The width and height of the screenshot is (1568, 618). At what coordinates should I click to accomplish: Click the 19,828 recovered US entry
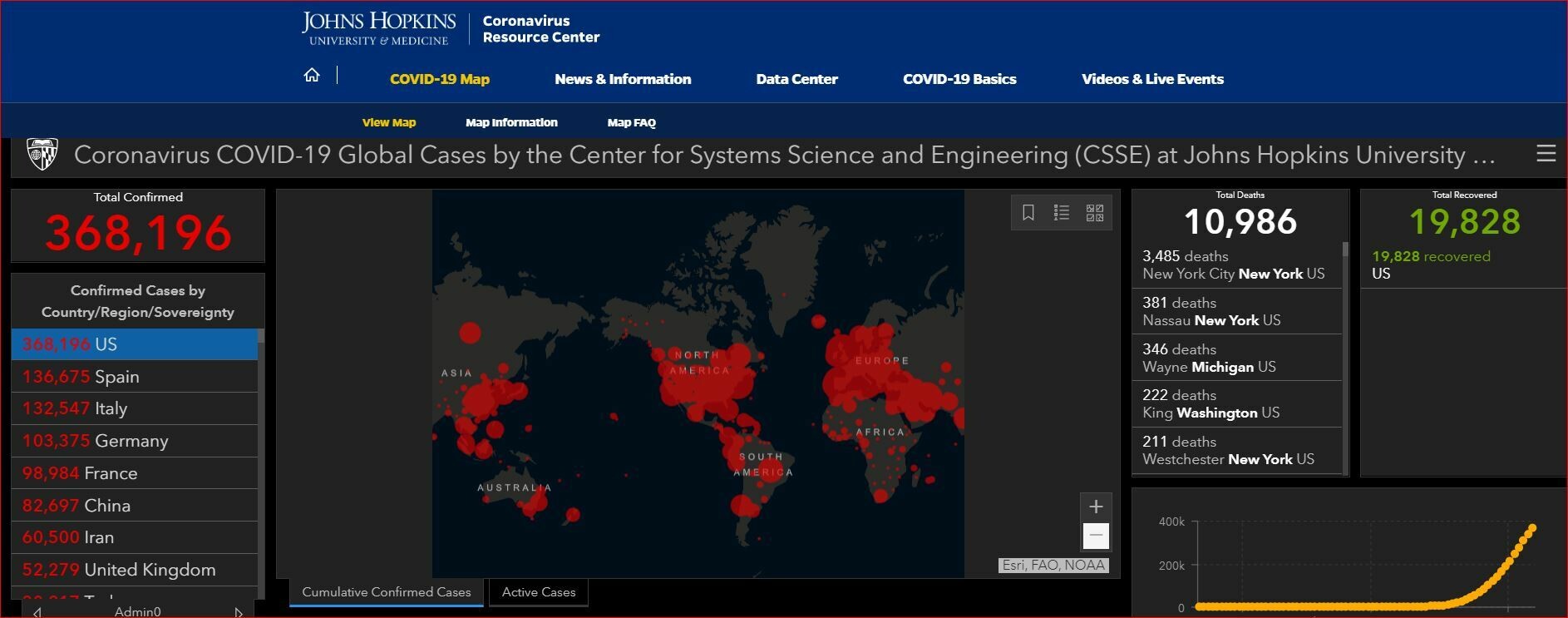(x=1463, y=265)
